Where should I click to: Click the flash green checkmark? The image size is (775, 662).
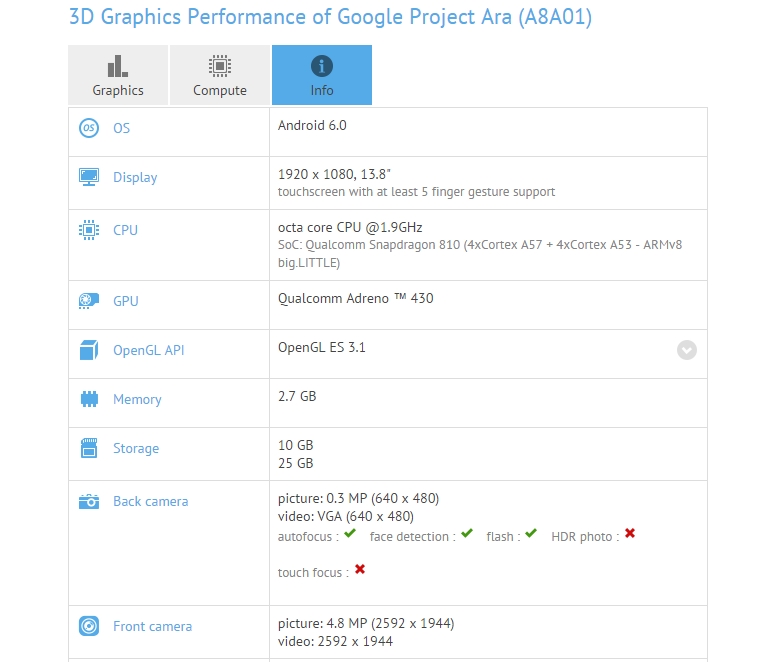[x=531, y=534]
